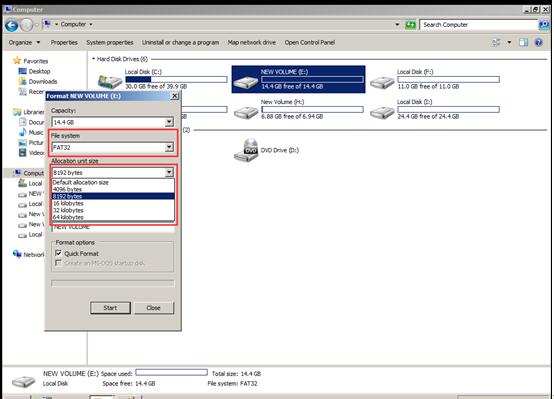554x399 pixels.
Task: Click Map network drive
Action: [252, 43]
